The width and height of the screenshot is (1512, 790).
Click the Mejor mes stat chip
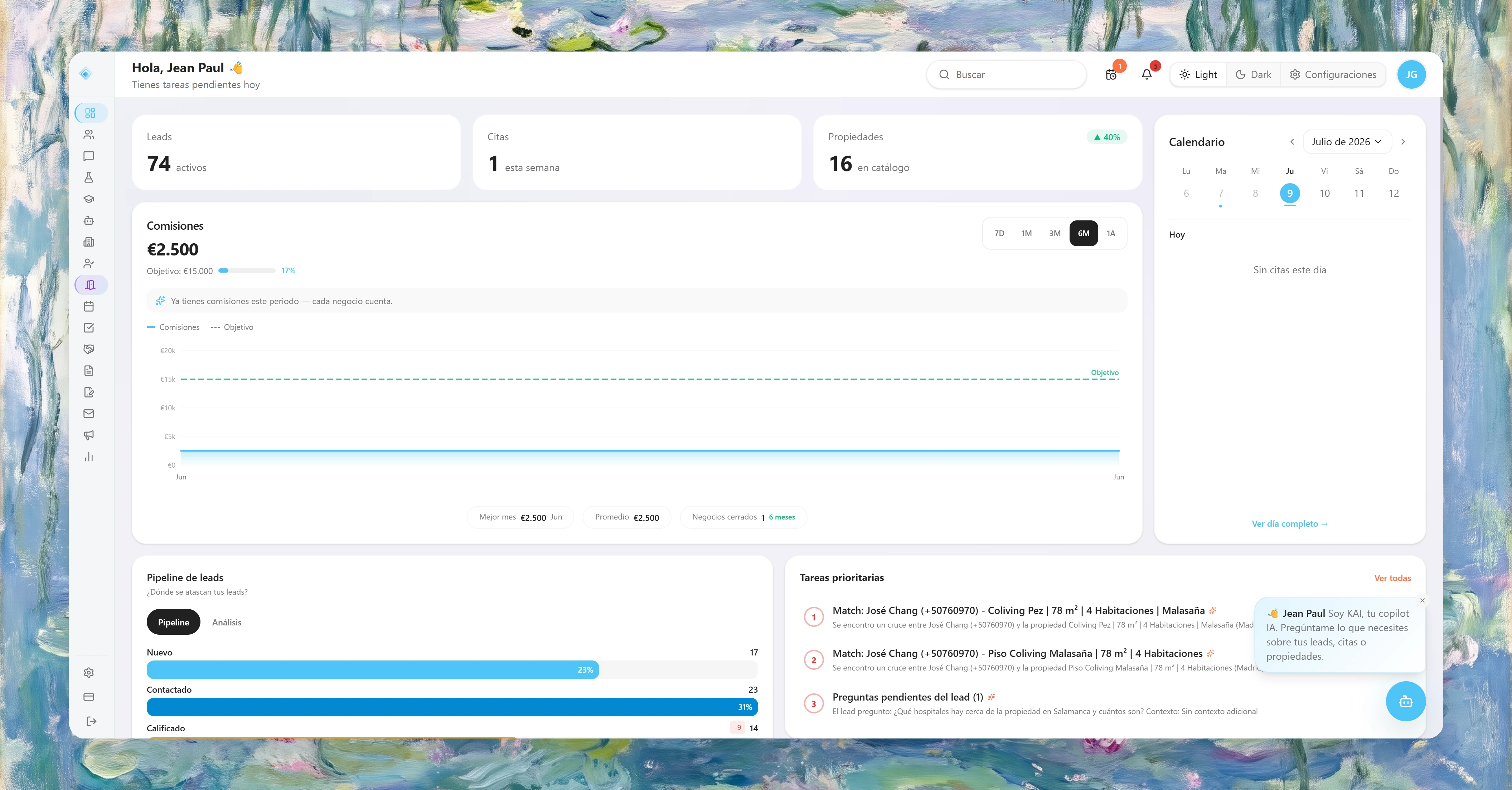coord(520,517)
